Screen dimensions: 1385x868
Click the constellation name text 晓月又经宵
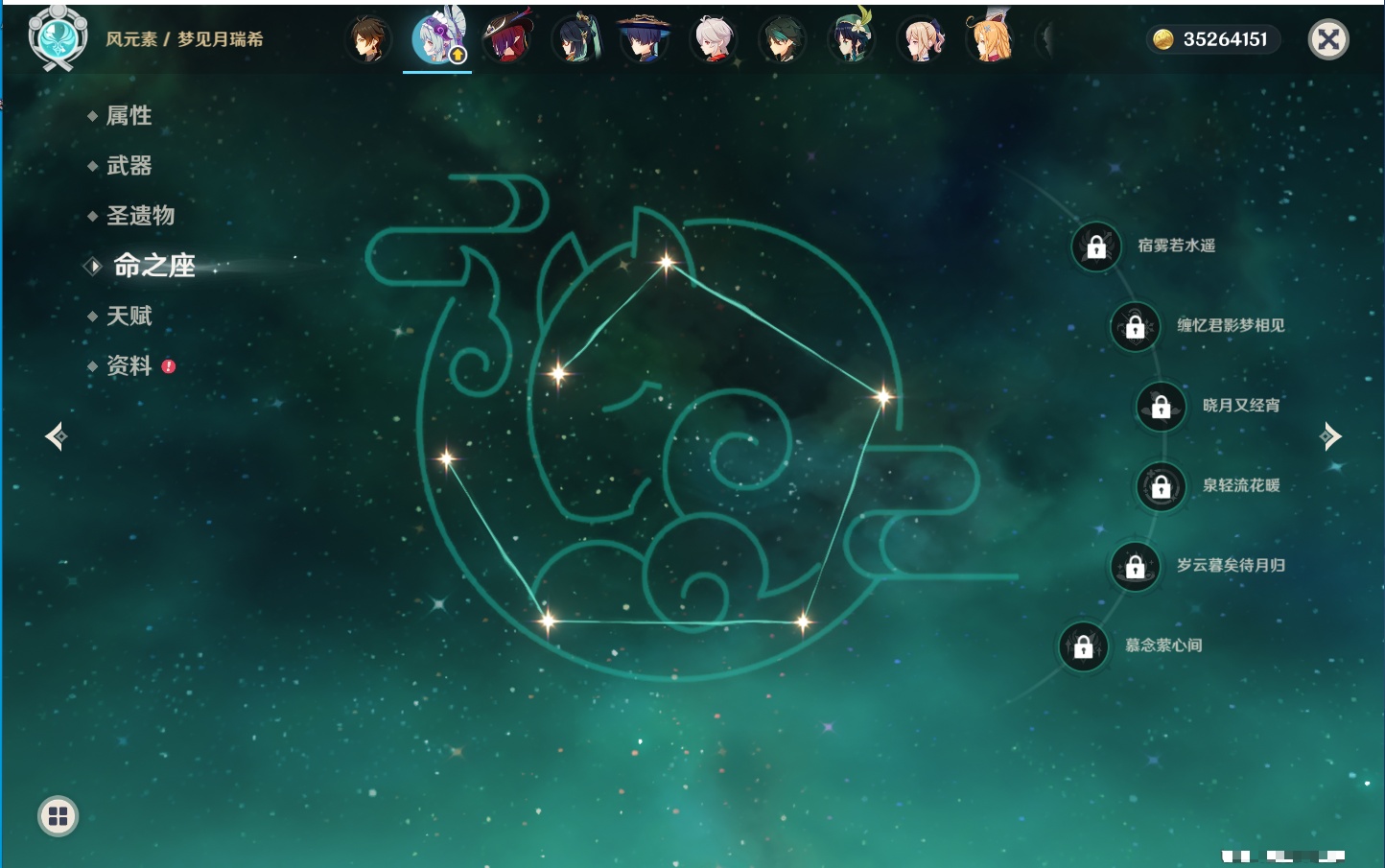coord(1241,406)
